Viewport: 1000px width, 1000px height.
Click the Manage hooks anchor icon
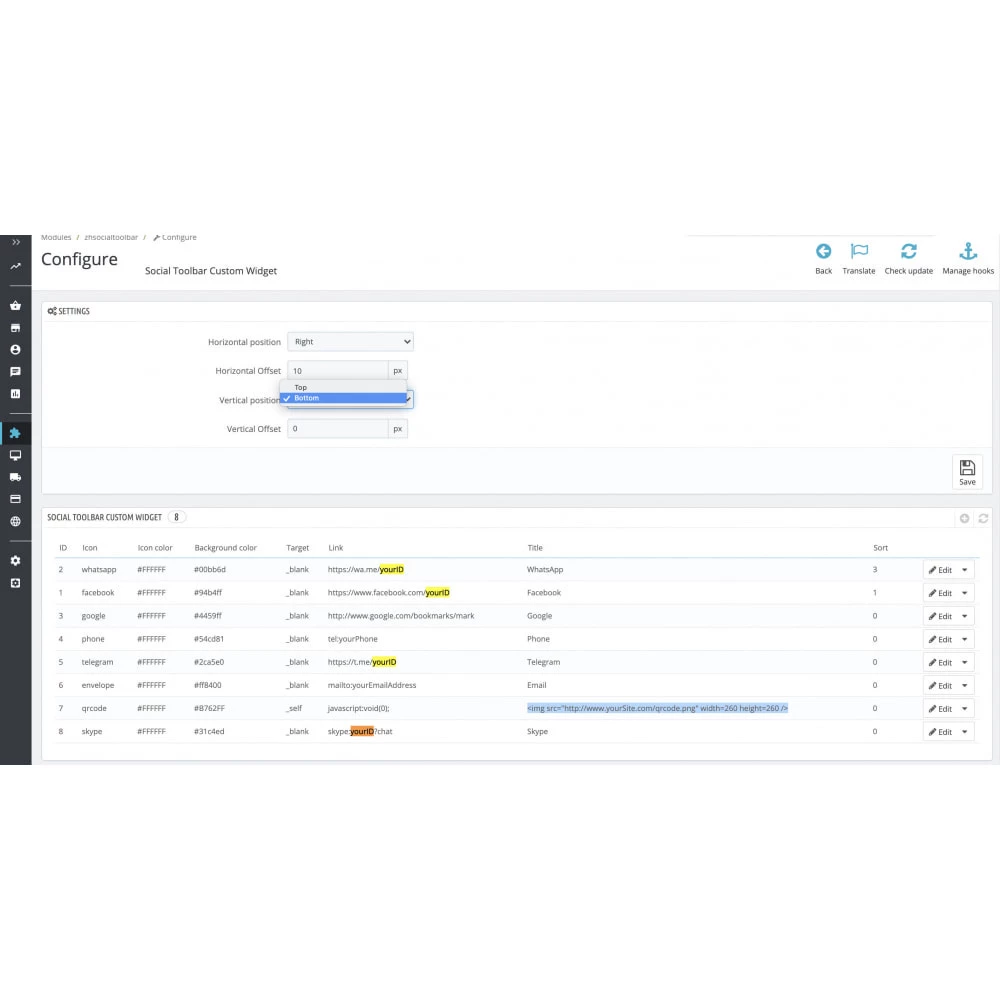968,251
